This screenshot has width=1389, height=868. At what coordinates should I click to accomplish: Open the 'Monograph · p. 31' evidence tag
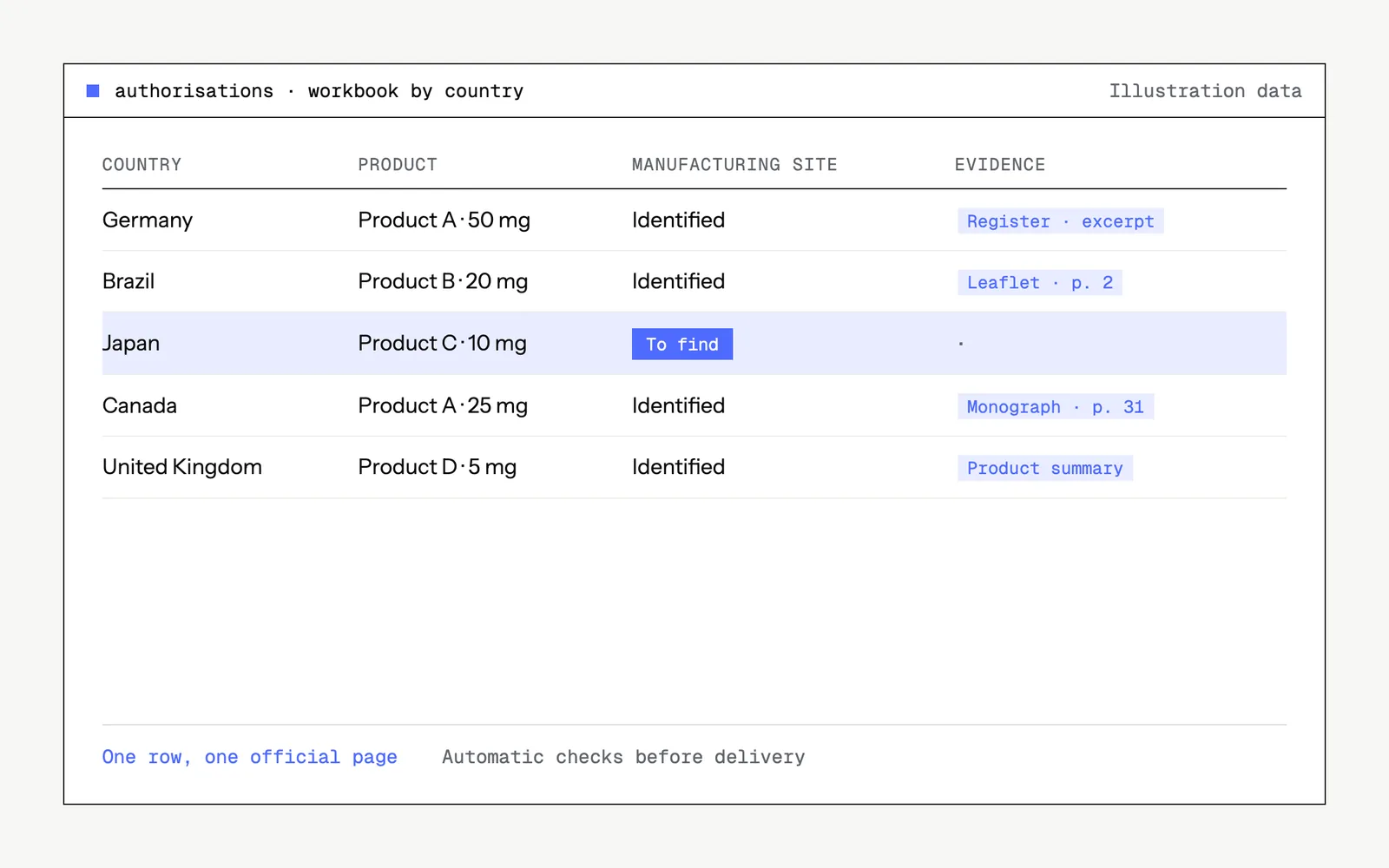(1056, 406)
